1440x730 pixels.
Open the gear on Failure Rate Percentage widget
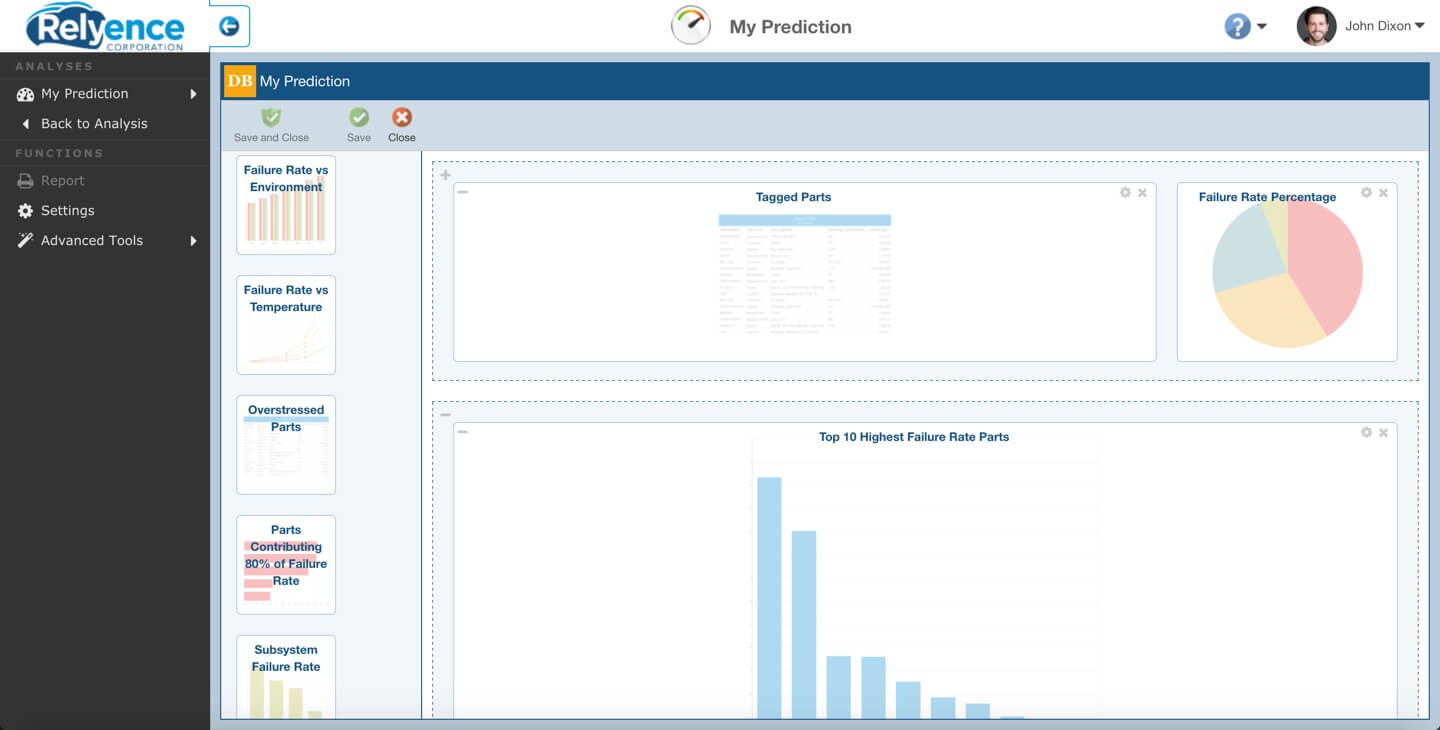tap(1365, 192)
